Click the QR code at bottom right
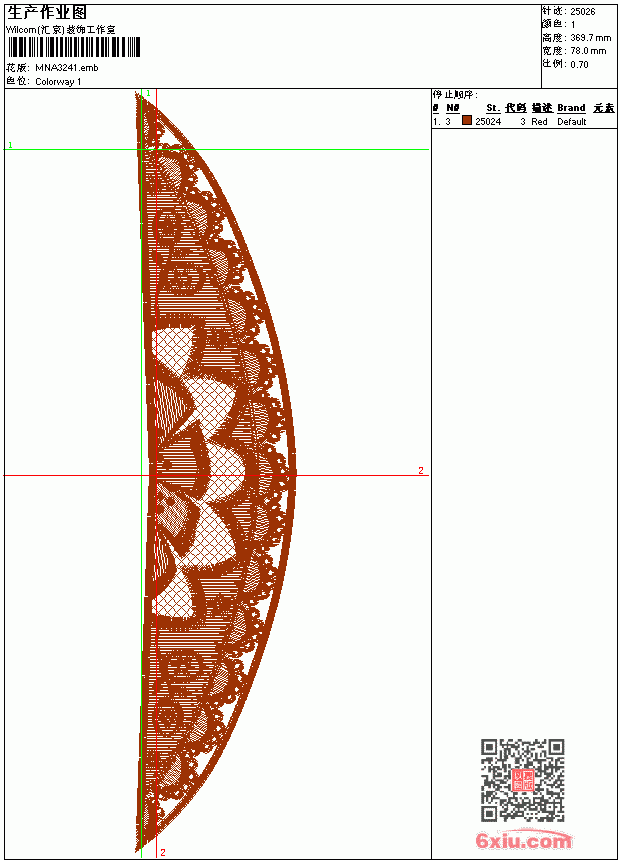The height and width of the screenshot is (860, 620). [523, 780]
